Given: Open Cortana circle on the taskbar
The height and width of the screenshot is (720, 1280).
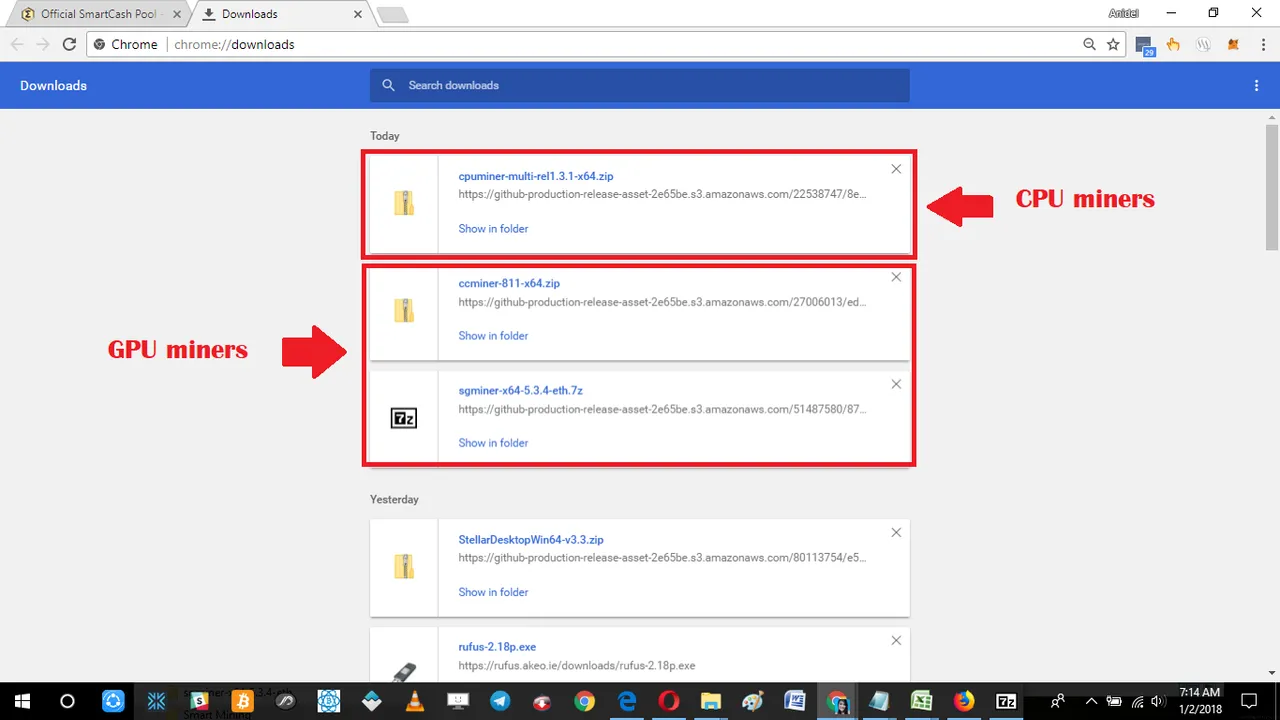Looking at the screenshot, I should tap(67, 701).
